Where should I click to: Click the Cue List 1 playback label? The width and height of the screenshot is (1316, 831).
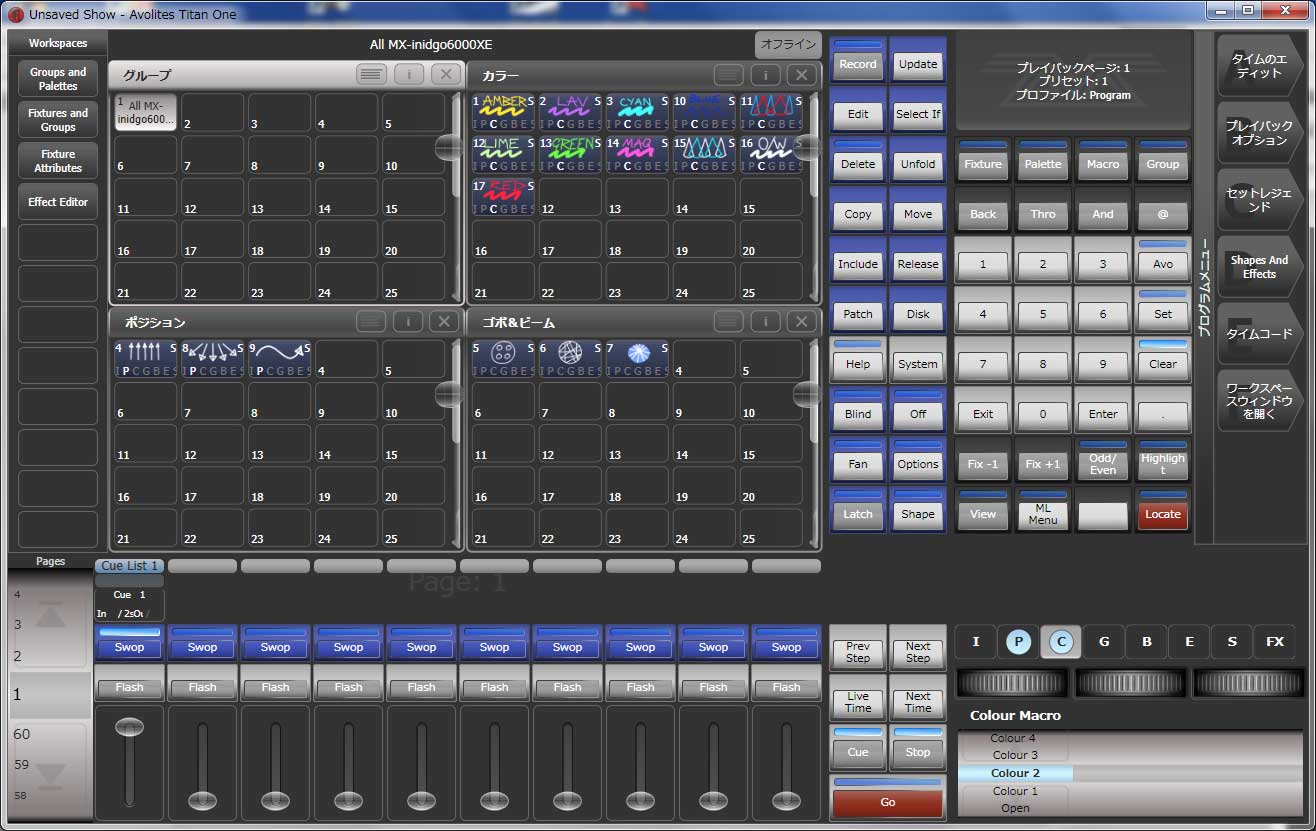[x=130, y=566]
